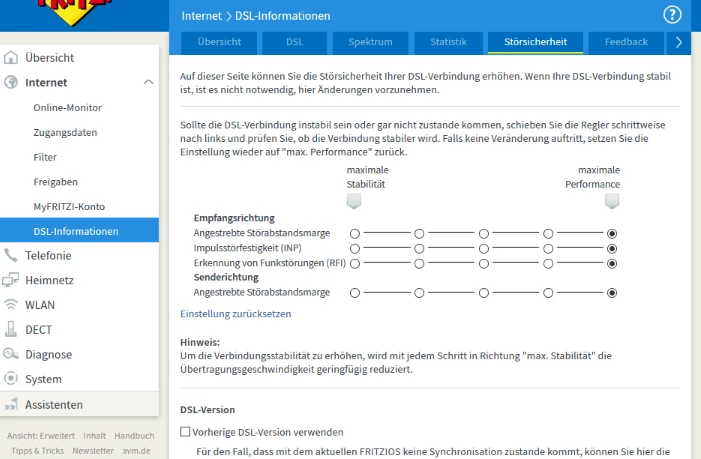The width and height of the screenshot is (701, 459).
Task: Enable Vorherige DSL-Version verwenden checkbox
Action: (x=185, y=432)
